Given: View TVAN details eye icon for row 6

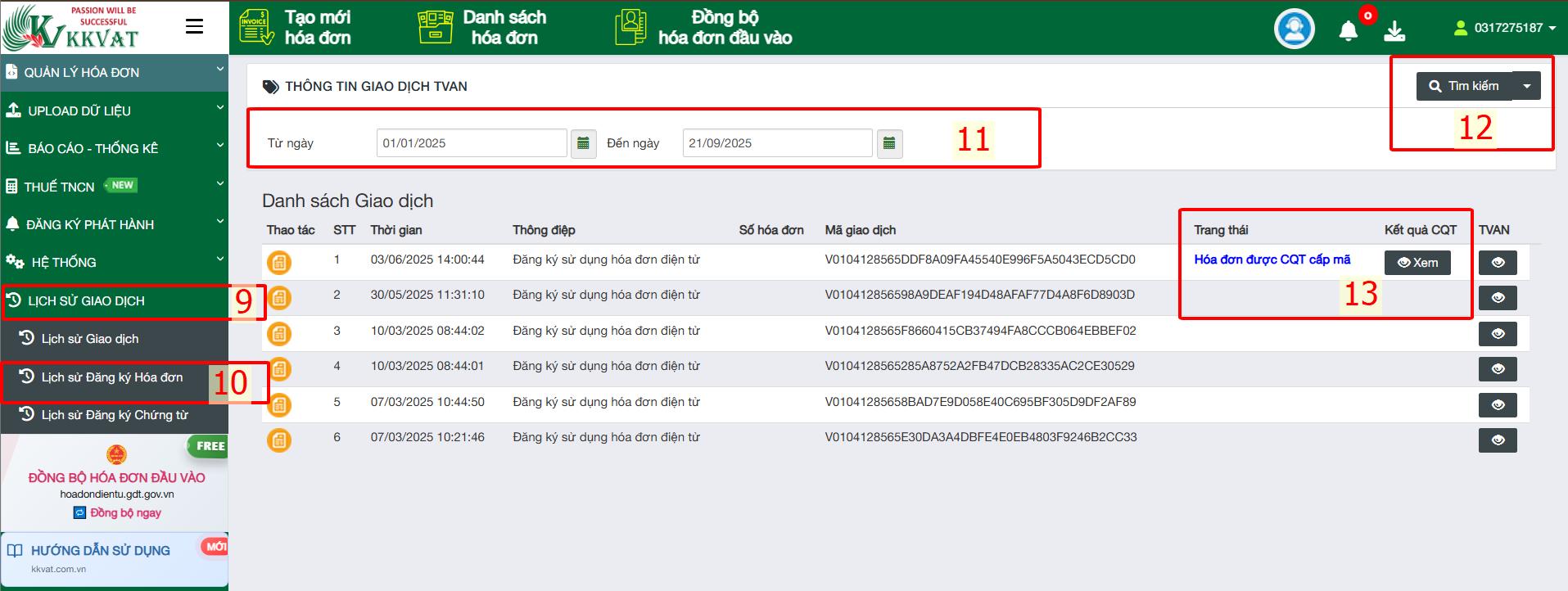Looking at the screenshot, I should point(1498,440).
